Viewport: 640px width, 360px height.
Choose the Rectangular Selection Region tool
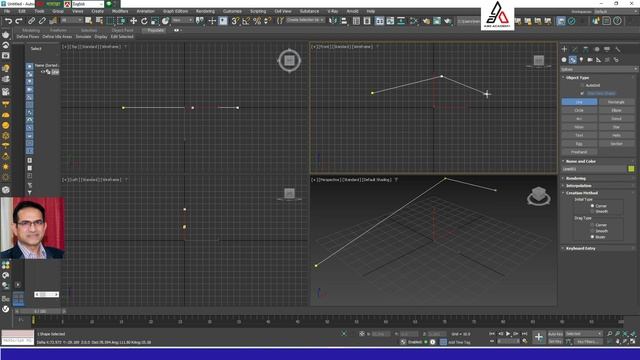(110, 21)
